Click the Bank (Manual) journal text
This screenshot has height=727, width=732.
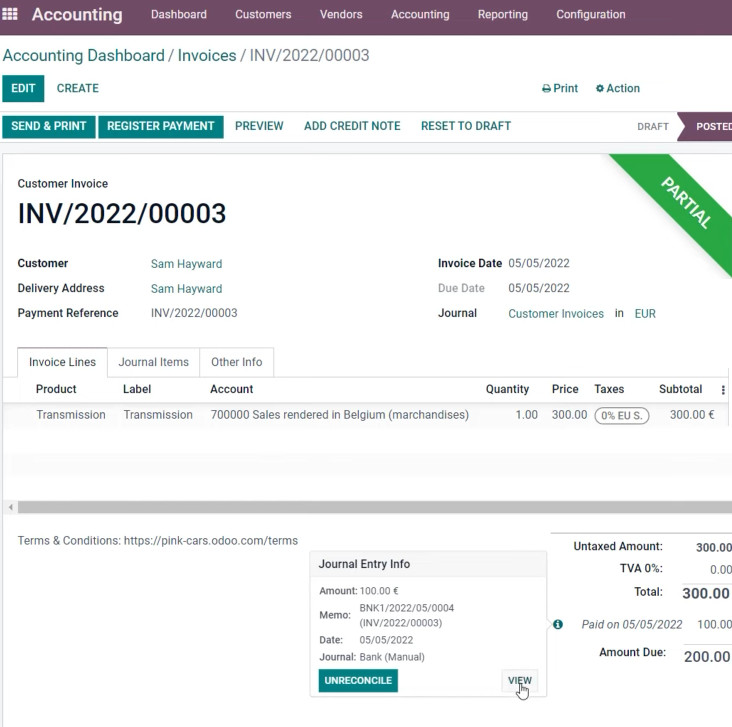click(392, 657)
